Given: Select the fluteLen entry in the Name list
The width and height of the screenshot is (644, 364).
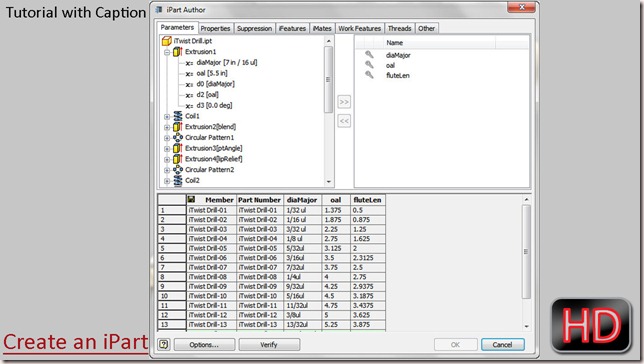Looking at the screenshot, I should (x=398, y=76).
